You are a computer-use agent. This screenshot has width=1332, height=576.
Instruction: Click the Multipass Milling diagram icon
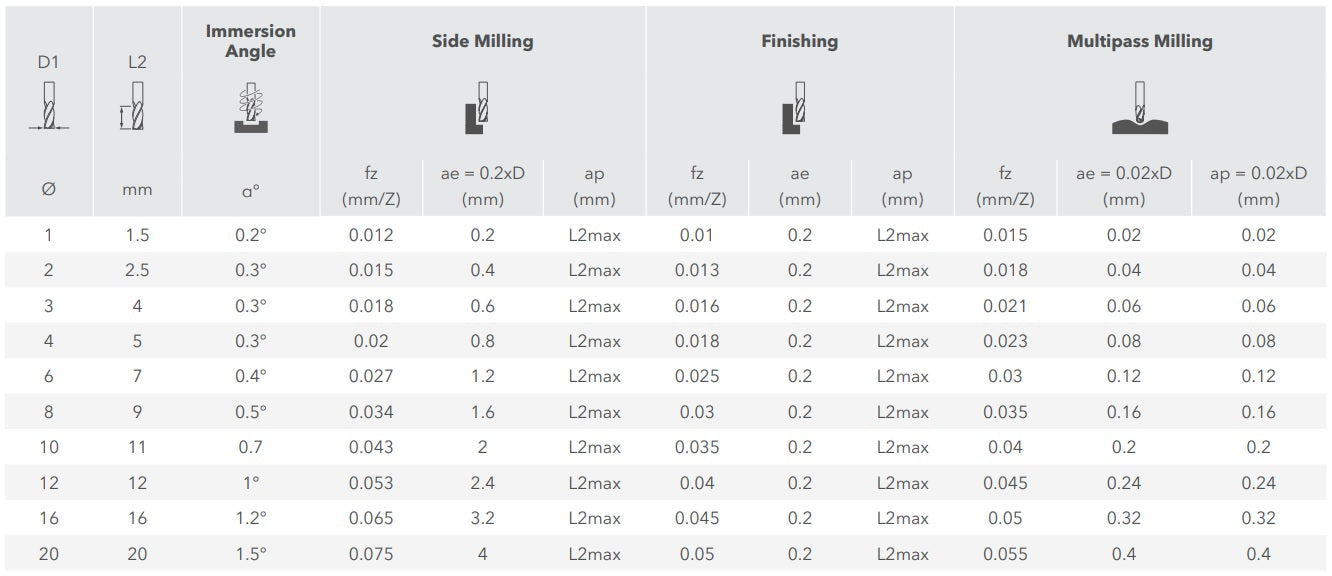coord(1140,109)
